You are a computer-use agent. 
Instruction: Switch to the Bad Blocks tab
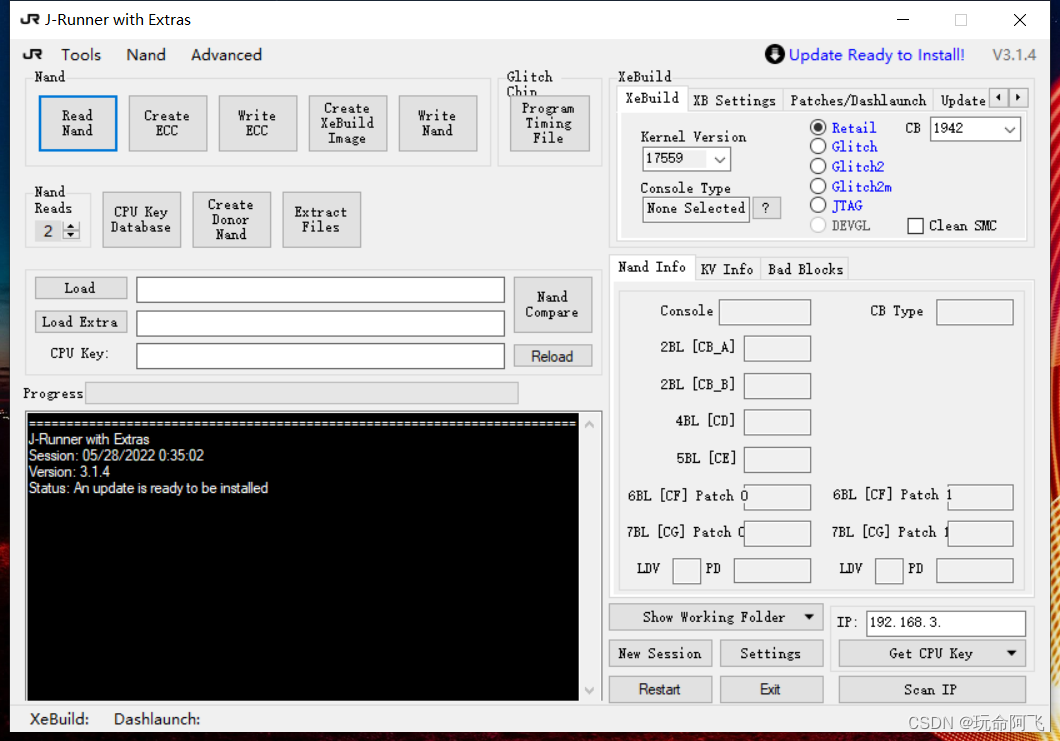point(805,269)
